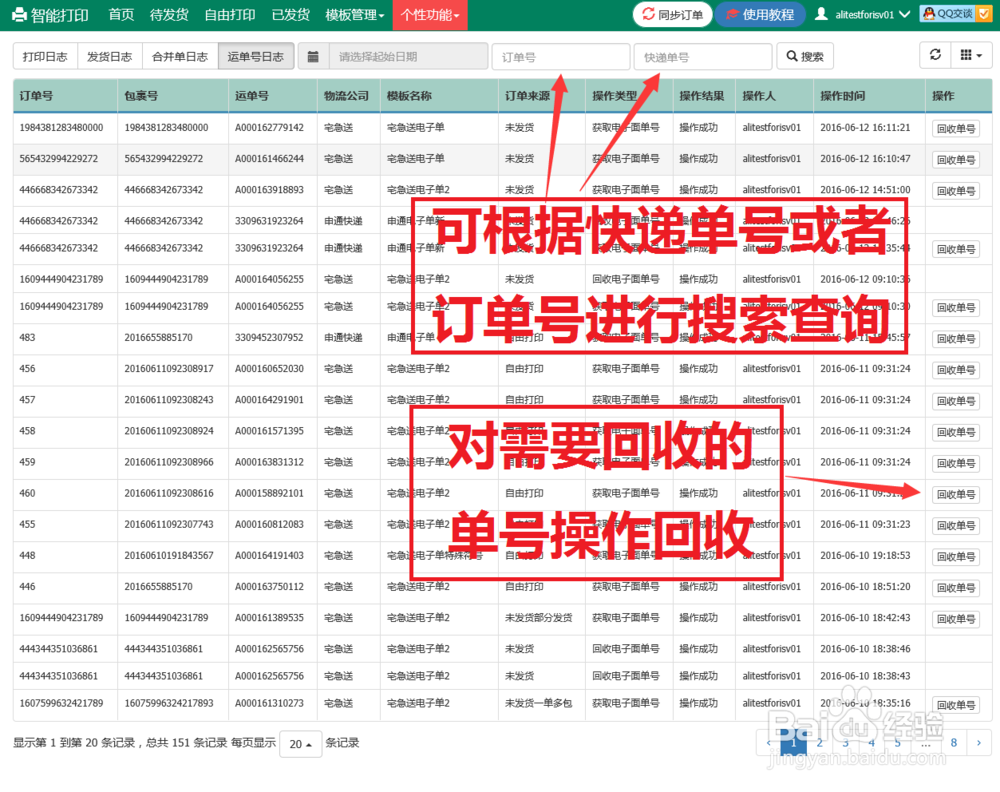Click the 回收单号 button on the first row

(957, 128)
